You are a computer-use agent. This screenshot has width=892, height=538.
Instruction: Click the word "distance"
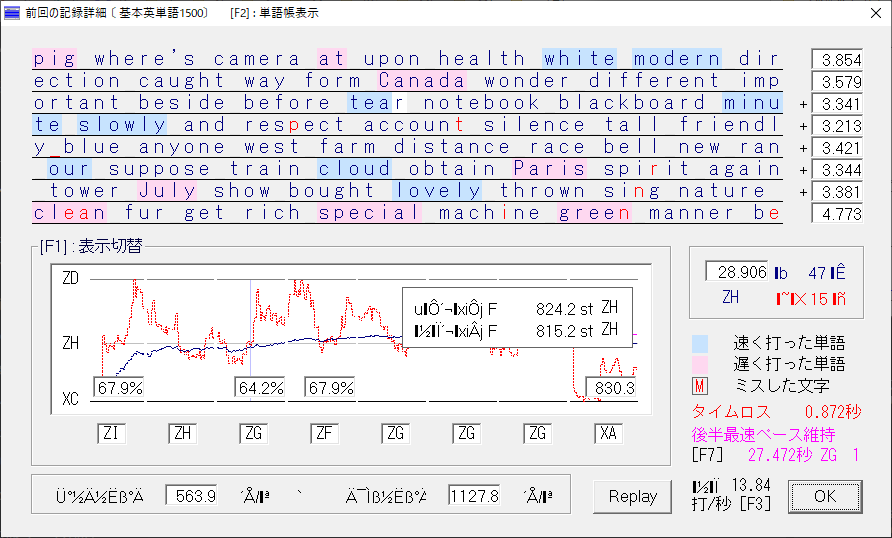coord(452,147)
